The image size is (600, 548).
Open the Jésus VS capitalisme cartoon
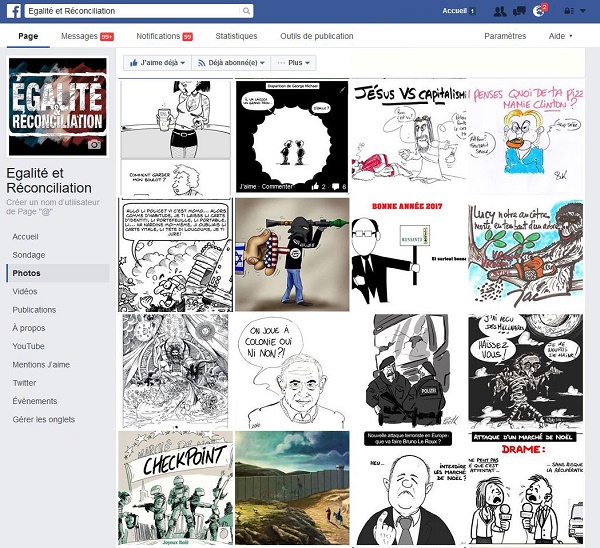[409, 137]
